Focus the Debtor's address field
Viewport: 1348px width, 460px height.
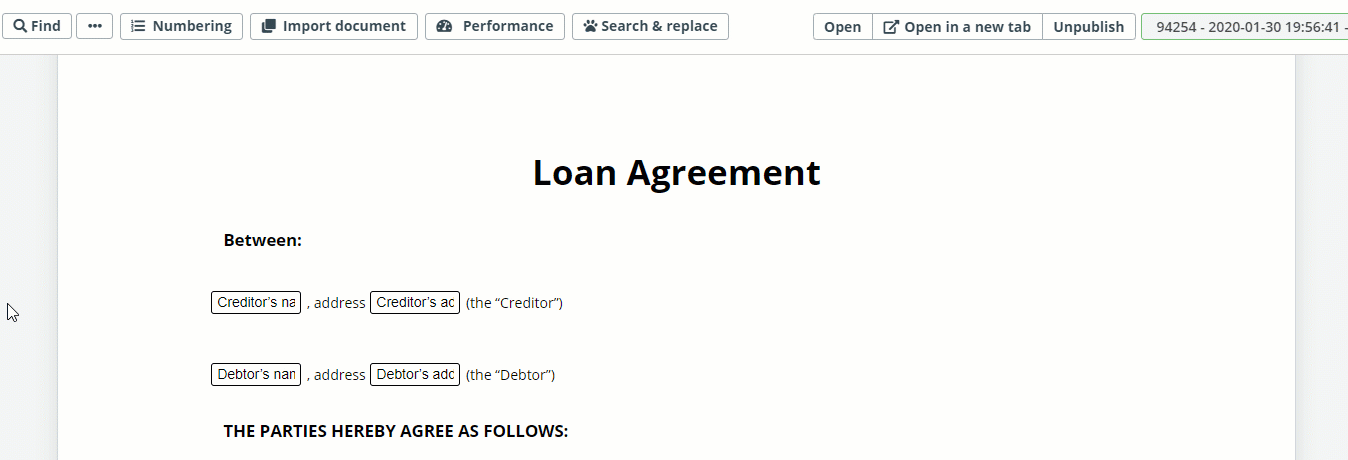(415, 374)
